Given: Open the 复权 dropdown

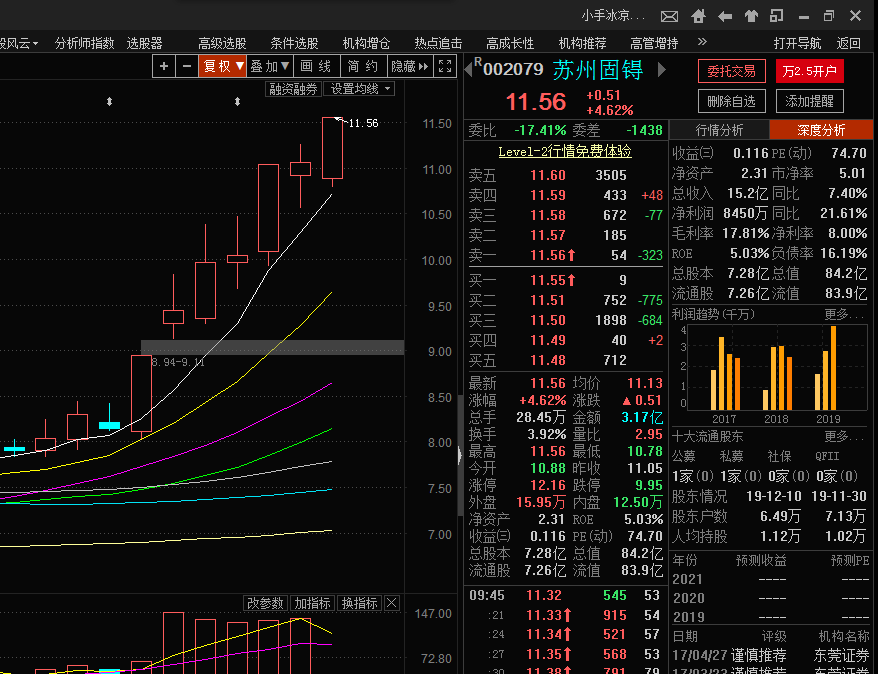Looking at the screenshot, I should pos(223,66).
